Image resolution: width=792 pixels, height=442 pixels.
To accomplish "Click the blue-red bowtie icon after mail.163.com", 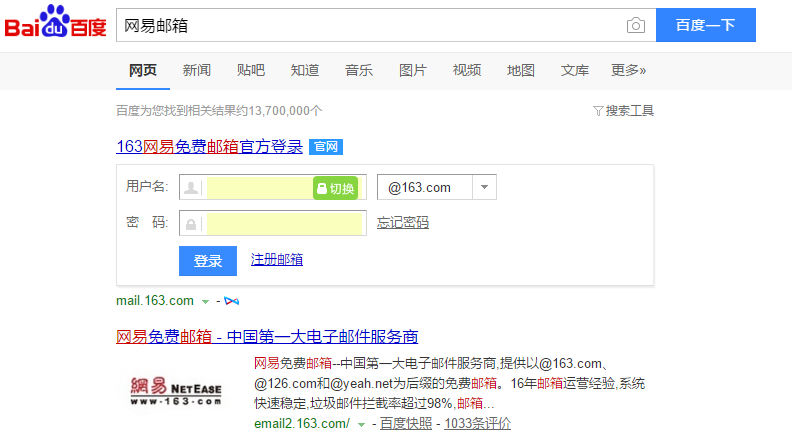I will [231, 301].
